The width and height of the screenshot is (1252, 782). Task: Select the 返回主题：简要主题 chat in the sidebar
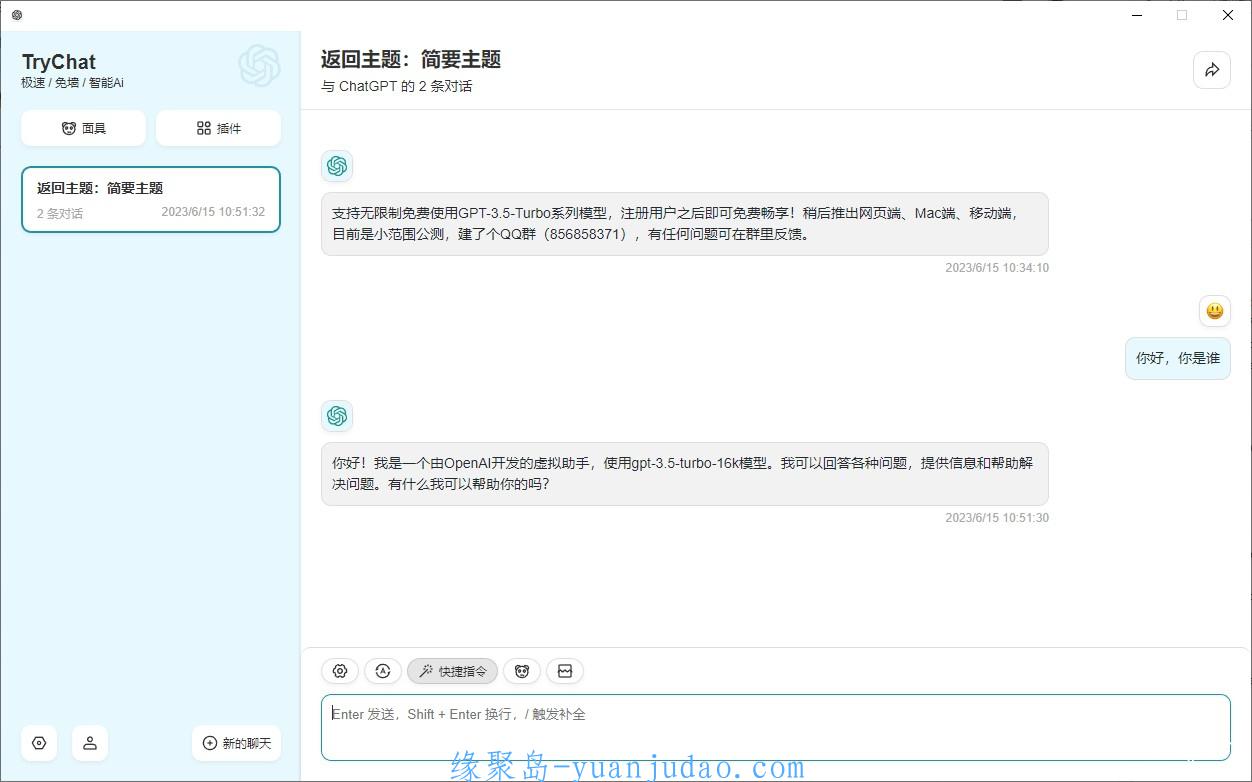[x=151, y=200]
